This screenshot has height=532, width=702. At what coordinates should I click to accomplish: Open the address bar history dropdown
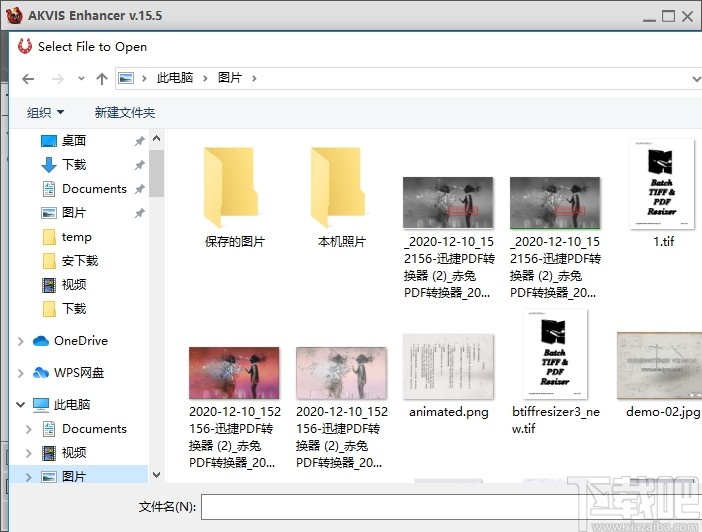click(x=696, y=79)
